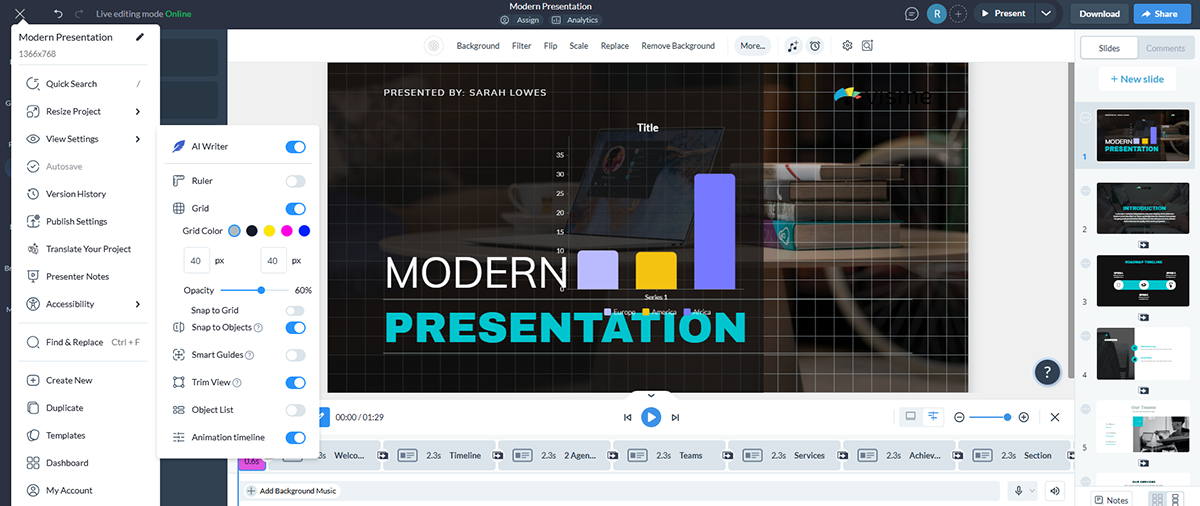Enable the Object List toggle
Viewport: 1200px width, 506px height.
coord(295,410)
